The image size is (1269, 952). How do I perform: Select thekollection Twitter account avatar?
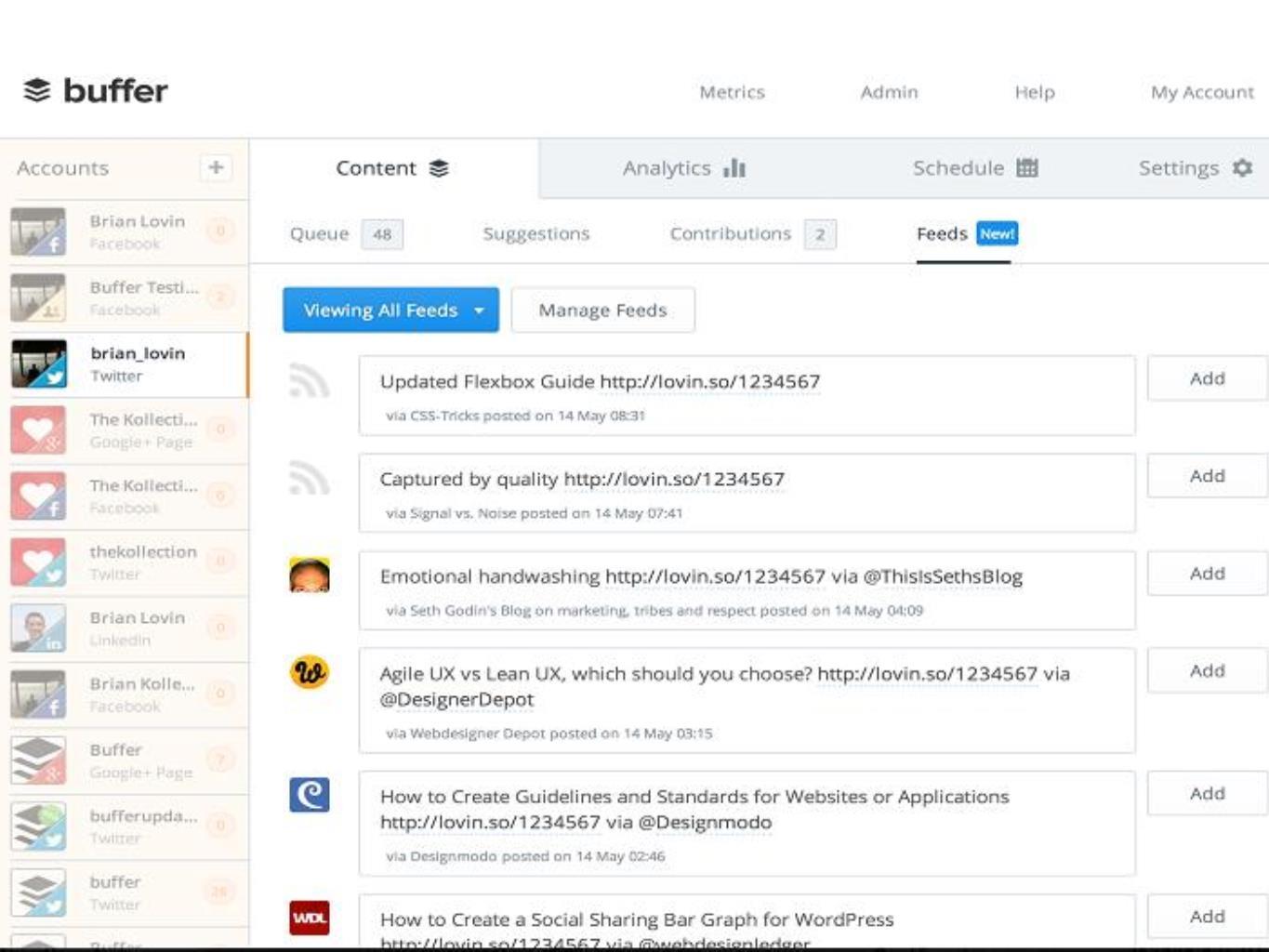click(x=38, y=562)
